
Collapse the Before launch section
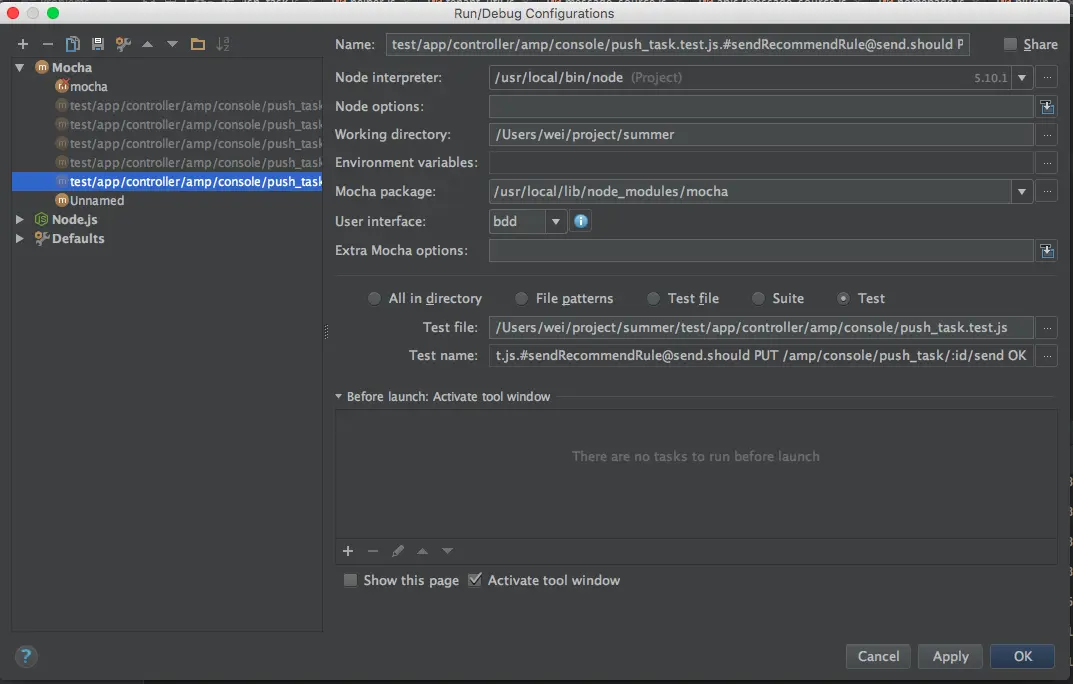tap(338, 397)
